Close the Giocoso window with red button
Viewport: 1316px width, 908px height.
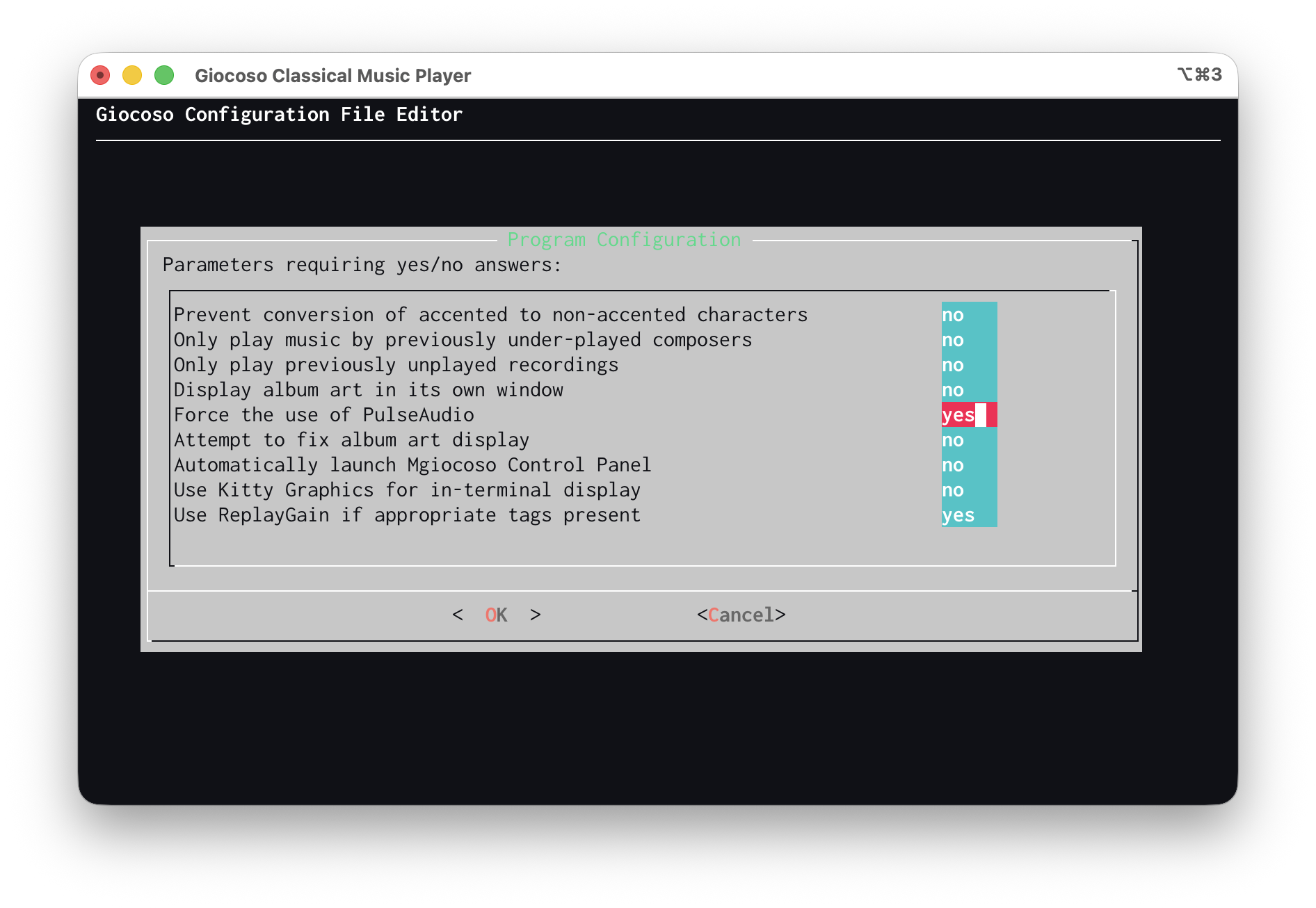pyautogui.click(x=100, y=75)
